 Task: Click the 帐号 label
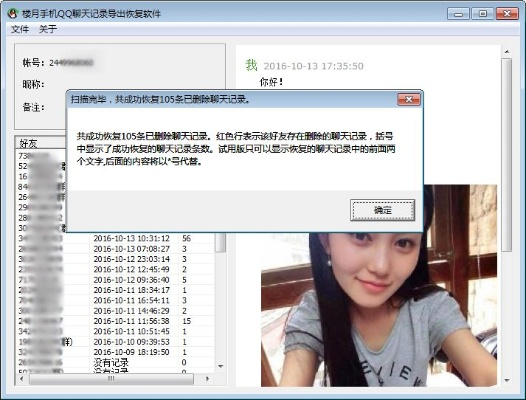(x=33, y=63)
